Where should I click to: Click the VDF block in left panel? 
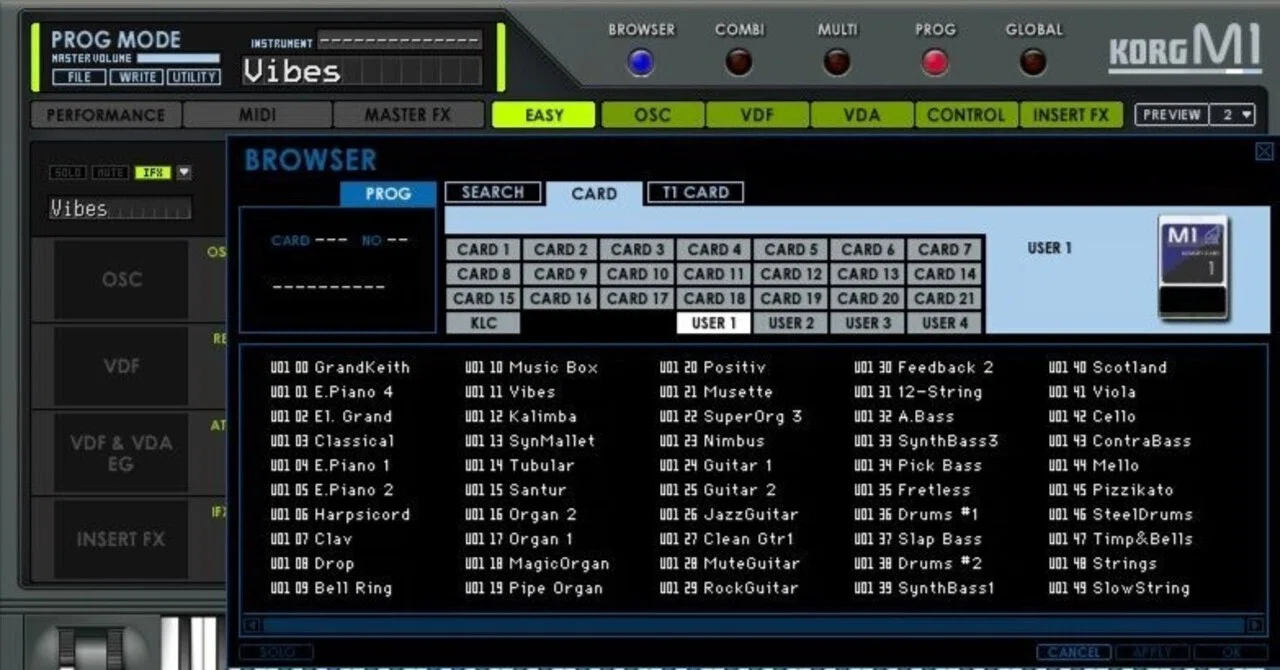[x=121, y=366]
